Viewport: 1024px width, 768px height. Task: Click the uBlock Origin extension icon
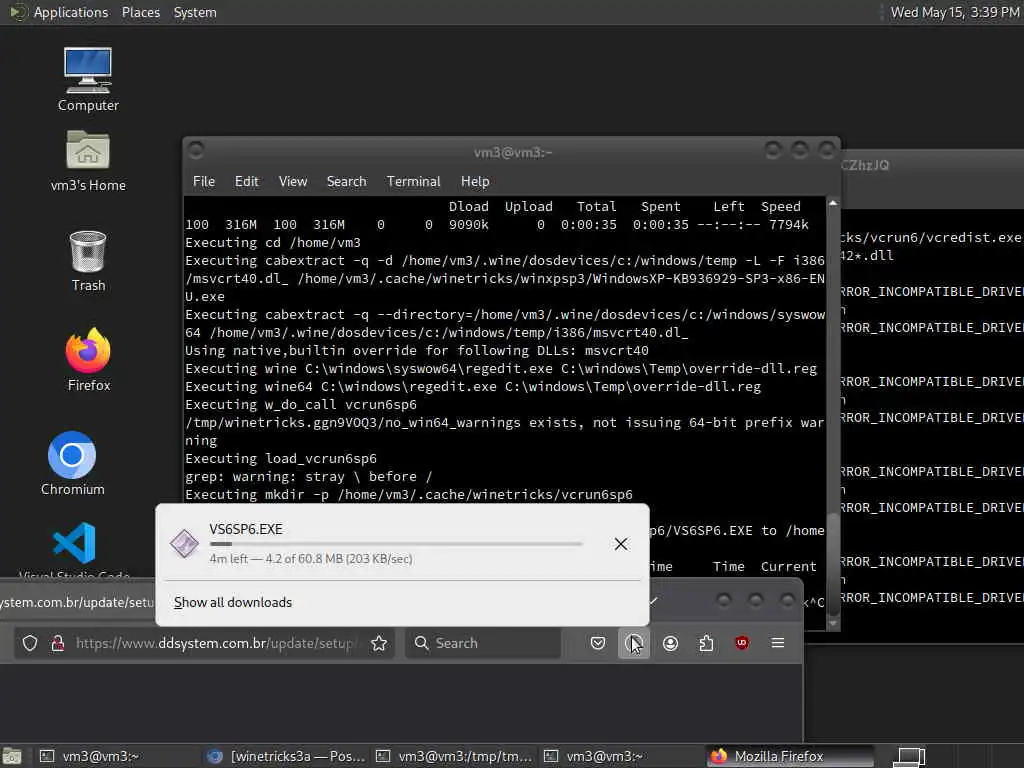coord(742,643)
